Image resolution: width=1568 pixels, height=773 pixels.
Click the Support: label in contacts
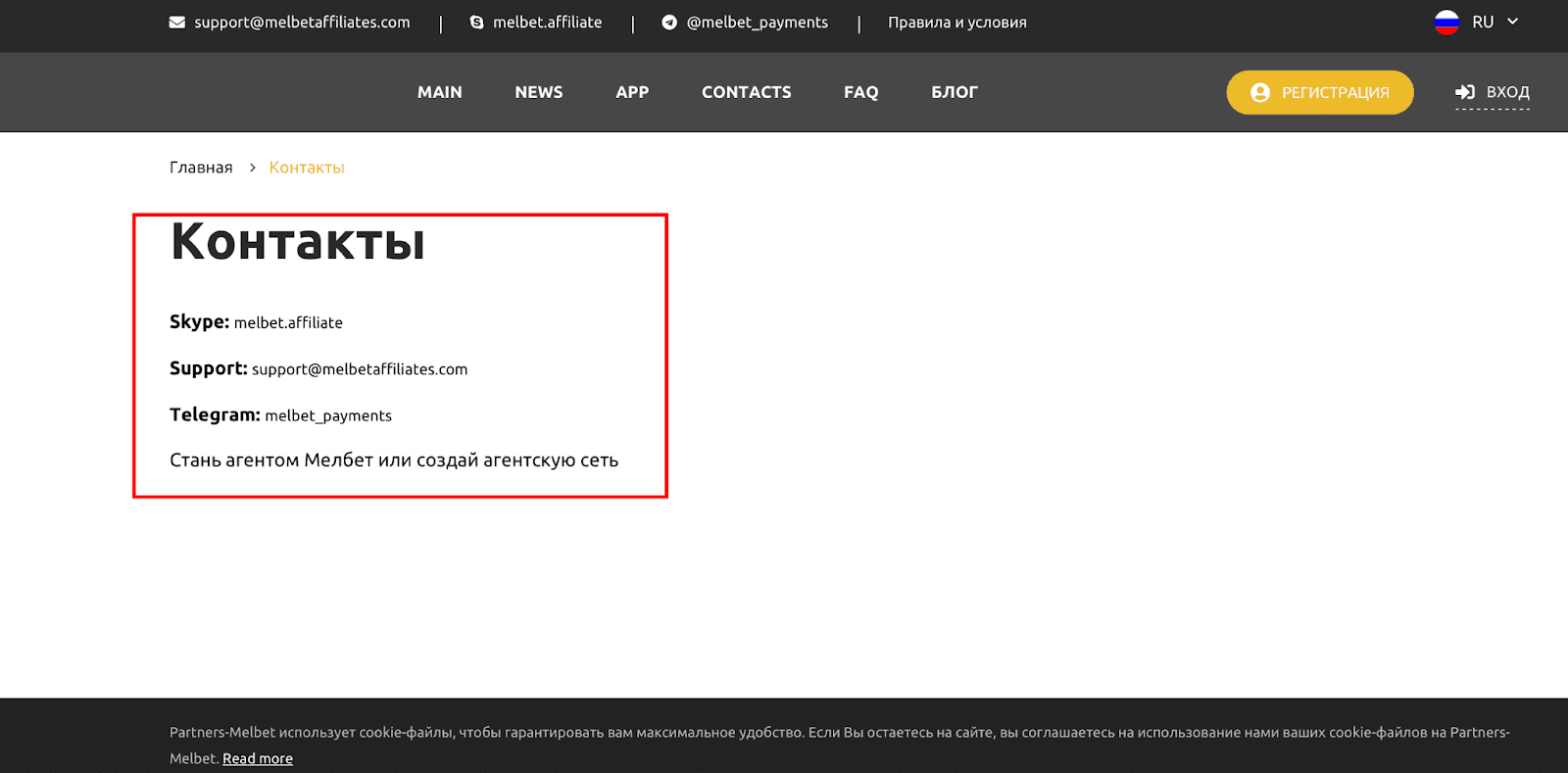pyautogui.click(x=209, y=368)
